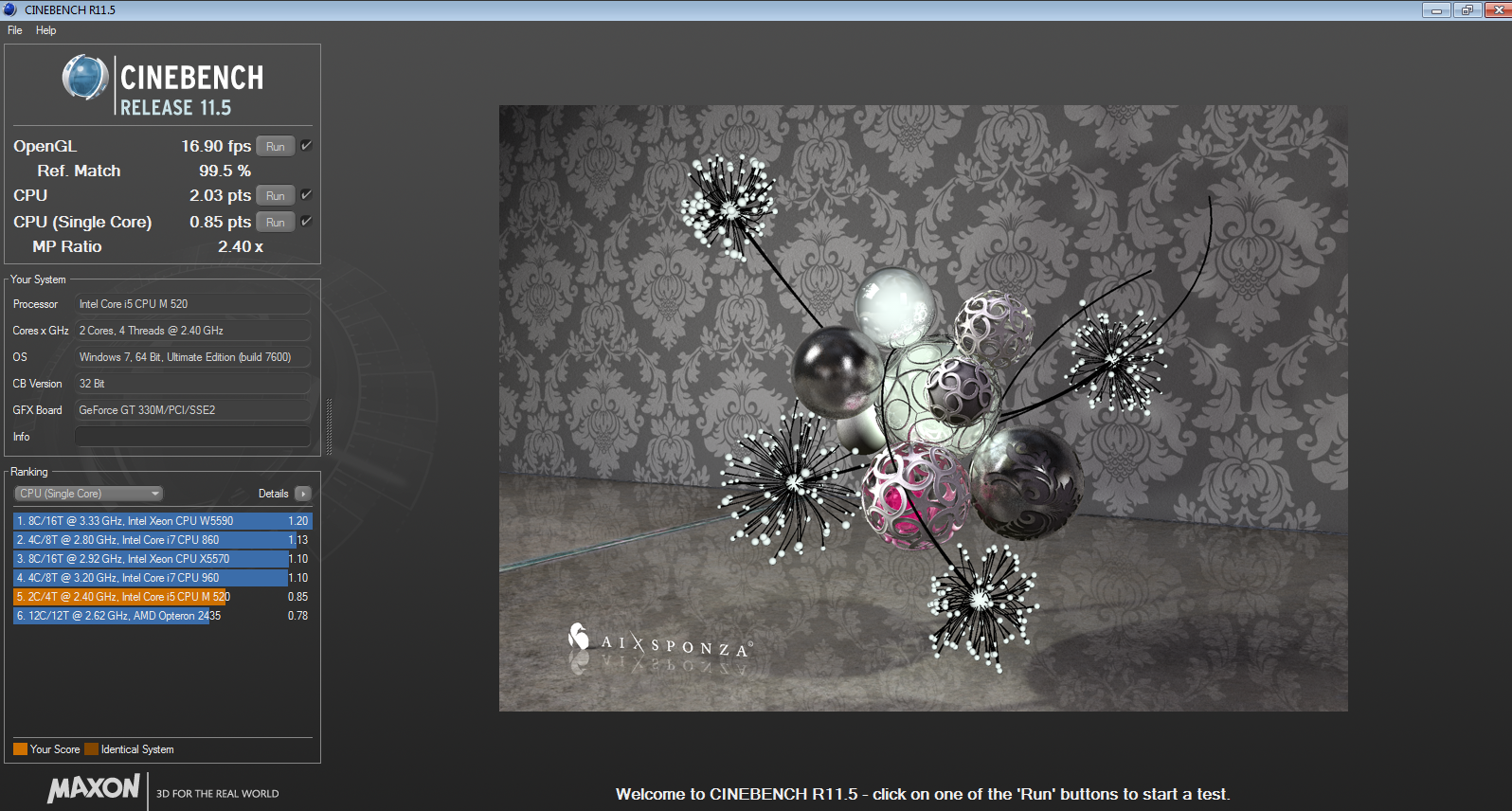Run the OpenGL benchmark
The width and height of the screenshot is (1512, 811).
275,147
